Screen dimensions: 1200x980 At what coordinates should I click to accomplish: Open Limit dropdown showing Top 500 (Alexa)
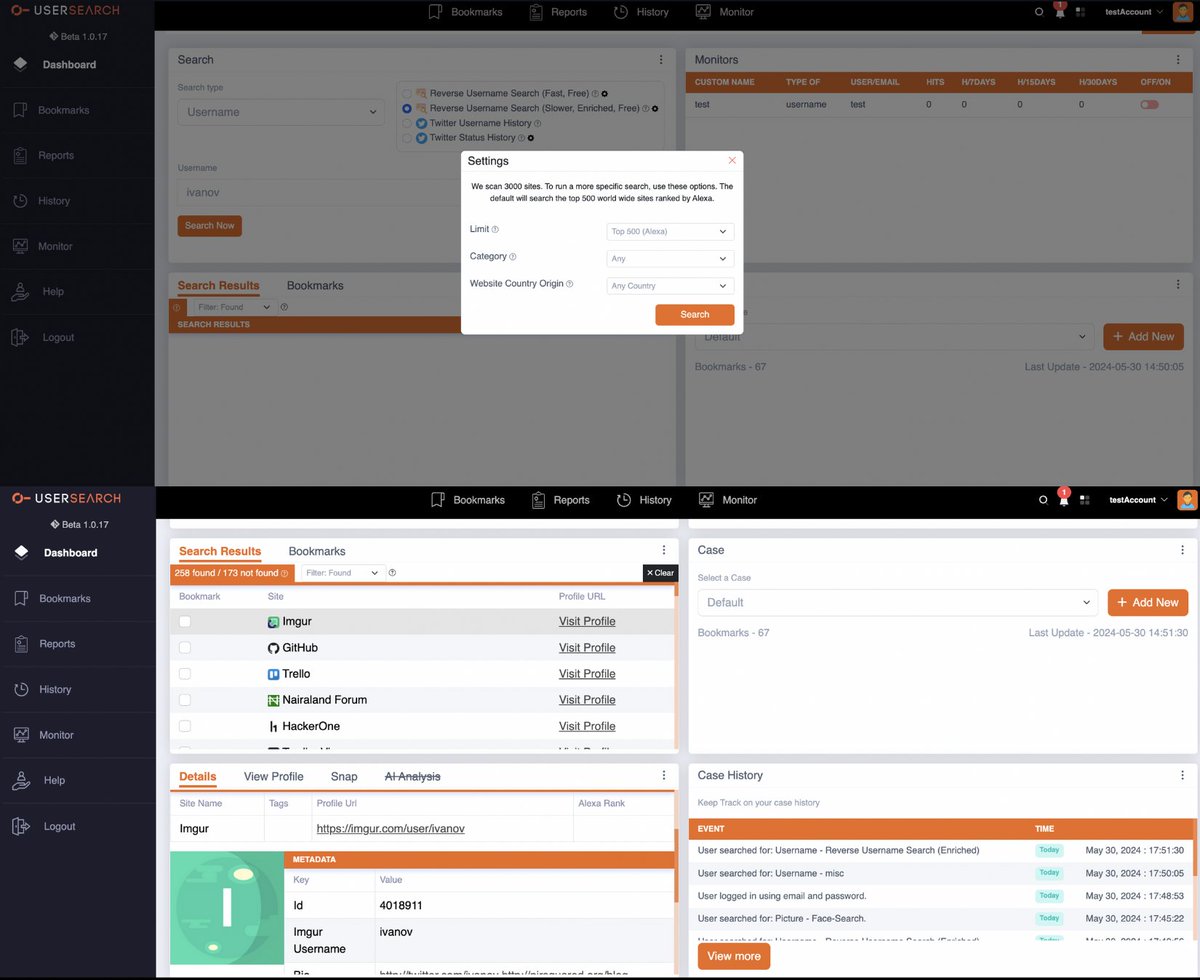pyautogui.click(x=670, y=231)
